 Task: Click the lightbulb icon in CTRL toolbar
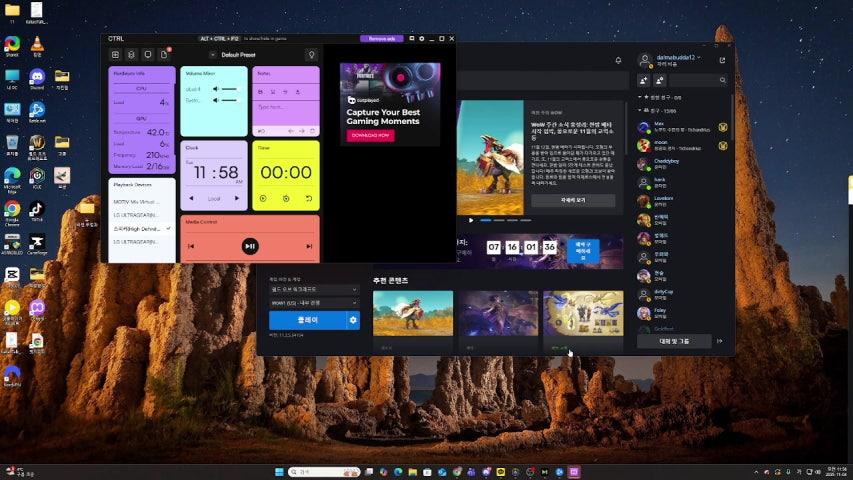pos(311,54)
